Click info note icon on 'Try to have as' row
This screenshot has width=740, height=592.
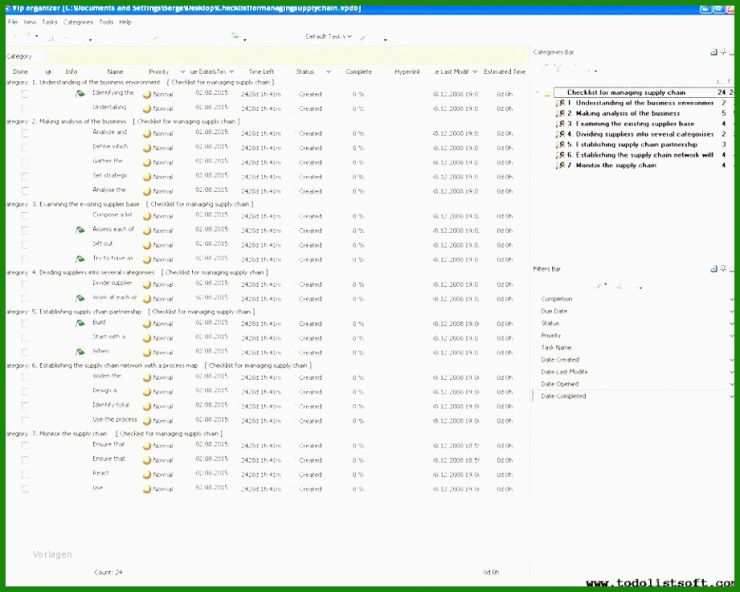pyautogui.click(x=80, y=259)
